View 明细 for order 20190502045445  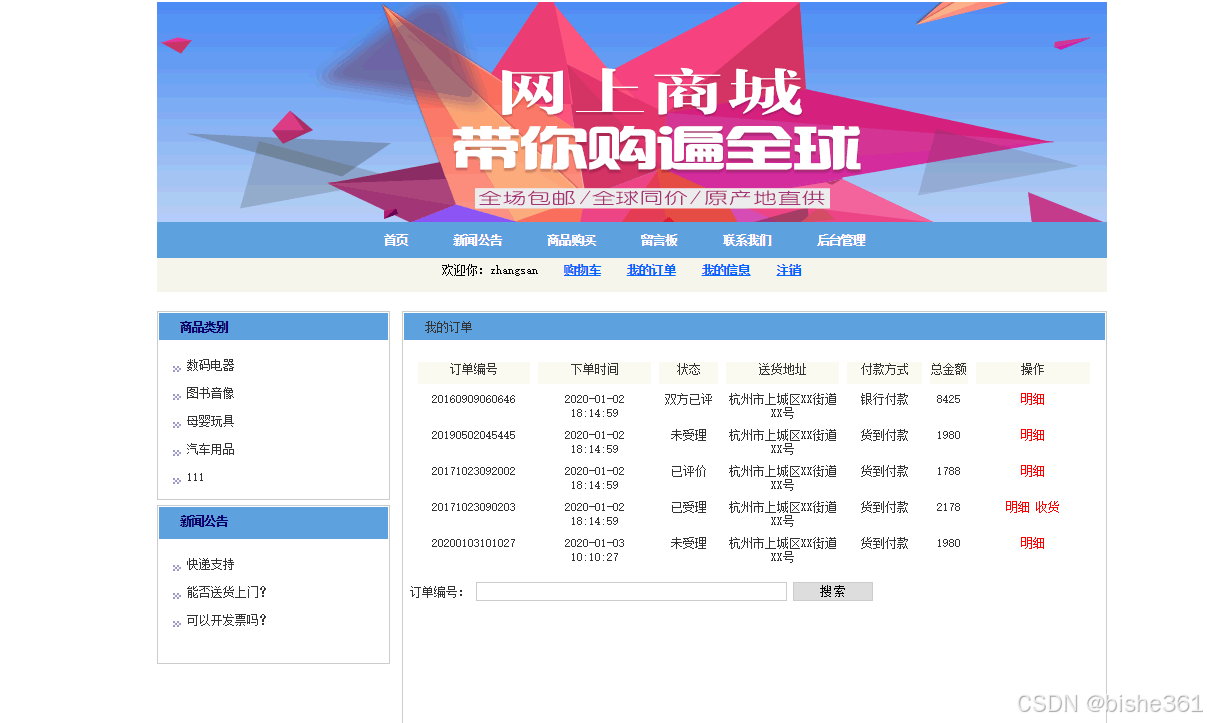pyautogui.click(x=1032, y=435)
